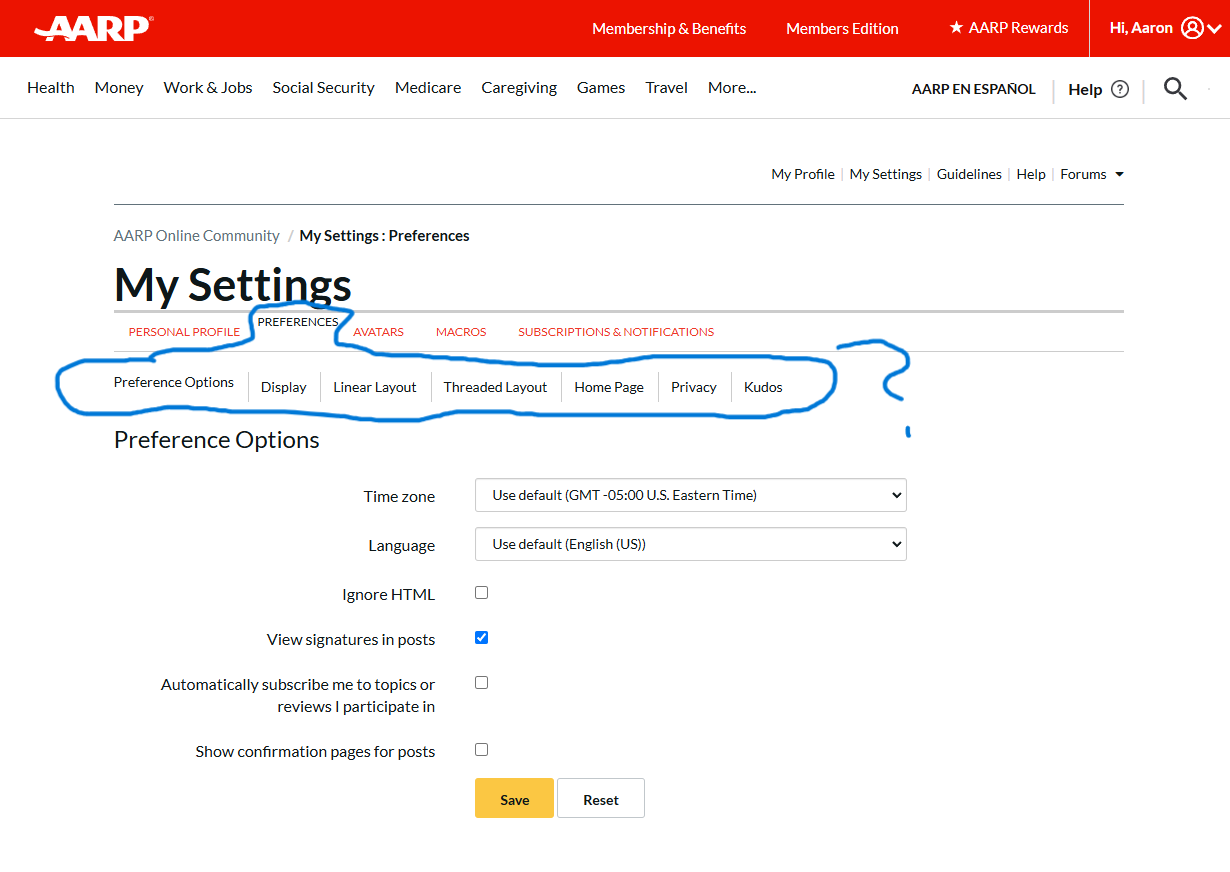Expand the Forums dropdown arrow
Image resolution: width=1230 pixels, height=872 pixels.
tap(1120, 174)
